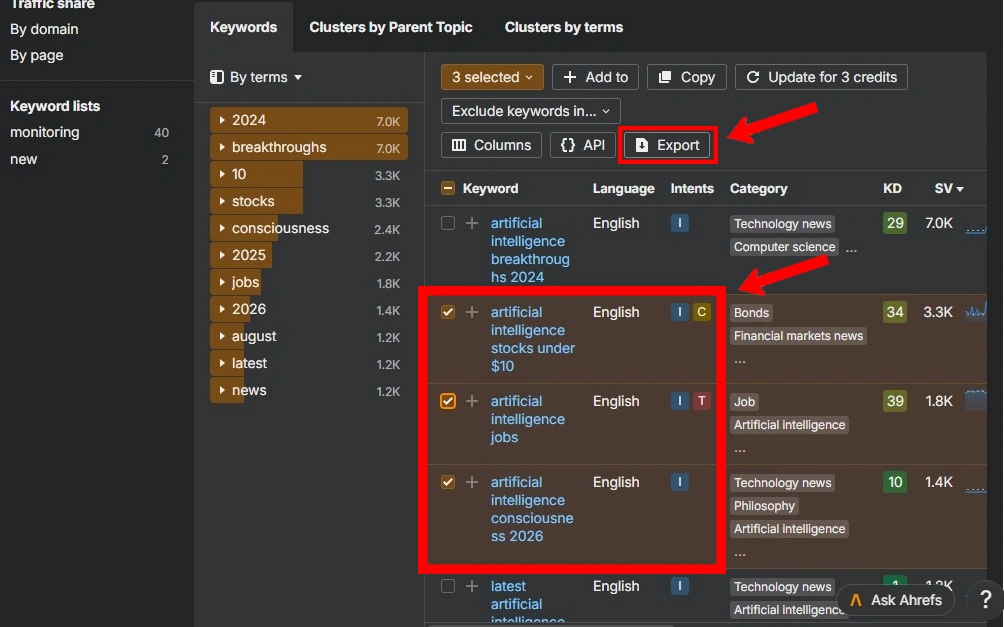The width and height of the screenshot is (1004, 627).
Task: Switch to Clusters by terms tab
Action: (x=563, y=27)
